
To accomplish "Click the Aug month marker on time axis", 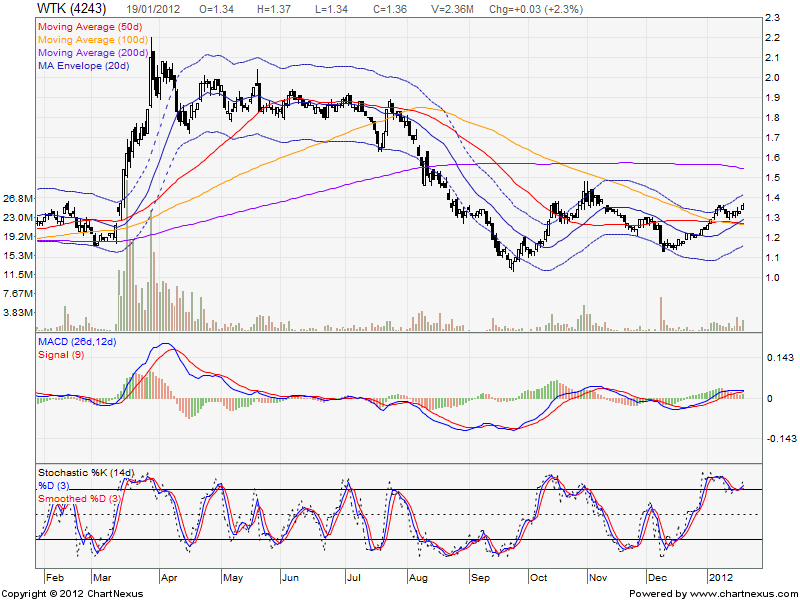I will point(418,577).
